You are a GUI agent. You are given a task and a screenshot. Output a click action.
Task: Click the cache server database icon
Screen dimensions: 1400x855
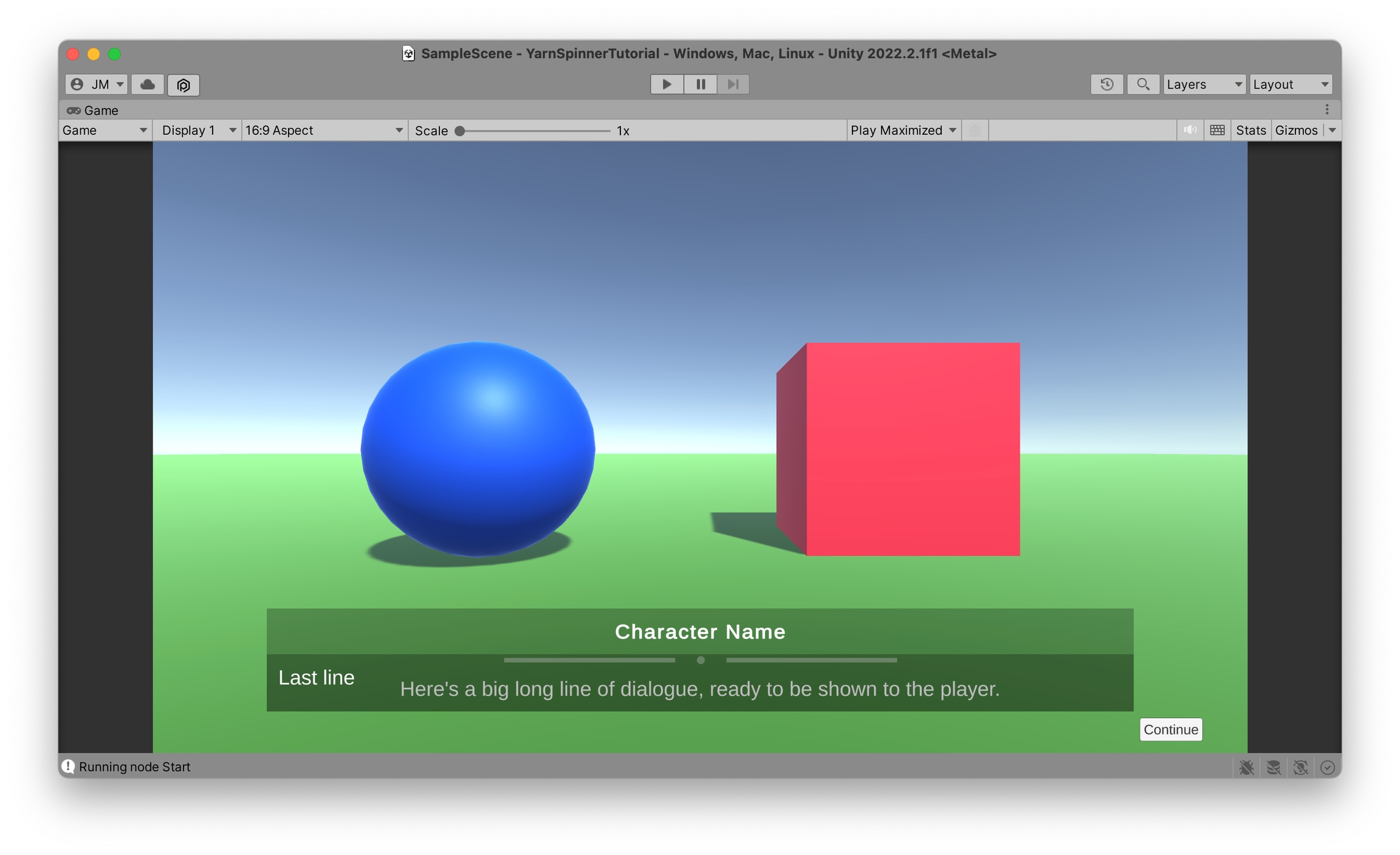1274,767
